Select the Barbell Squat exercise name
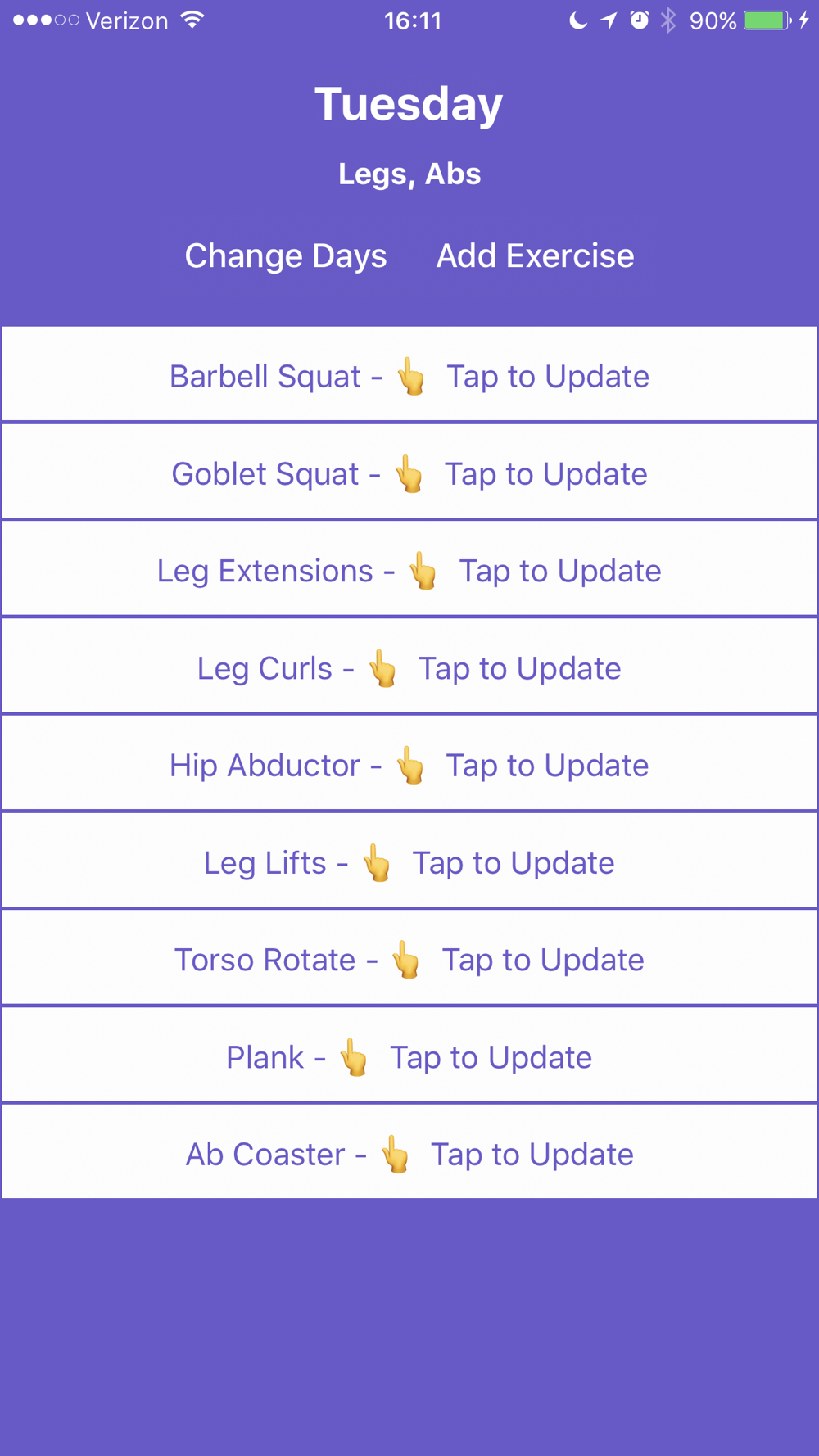 coord(265,377)
